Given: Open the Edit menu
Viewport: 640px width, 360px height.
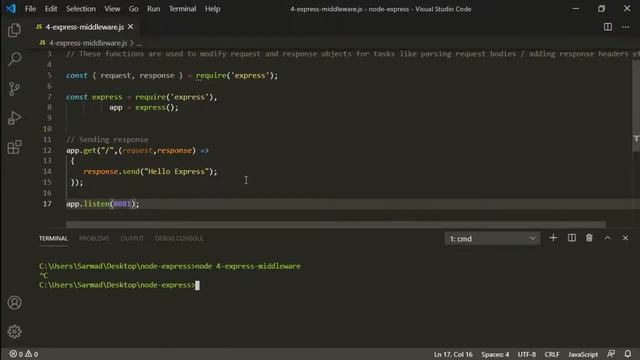Looking at the screenshot, I should point(51,9).
